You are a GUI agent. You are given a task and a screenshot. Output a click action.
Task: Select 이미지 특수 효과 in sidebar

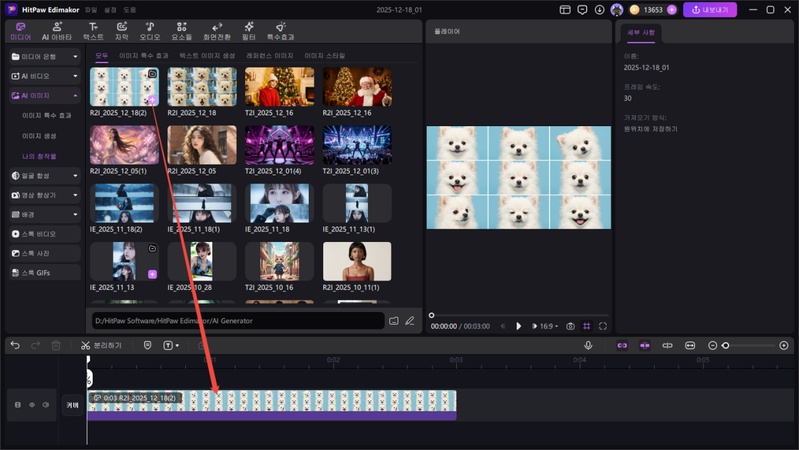pyautogui.click(x=46, y=116)
